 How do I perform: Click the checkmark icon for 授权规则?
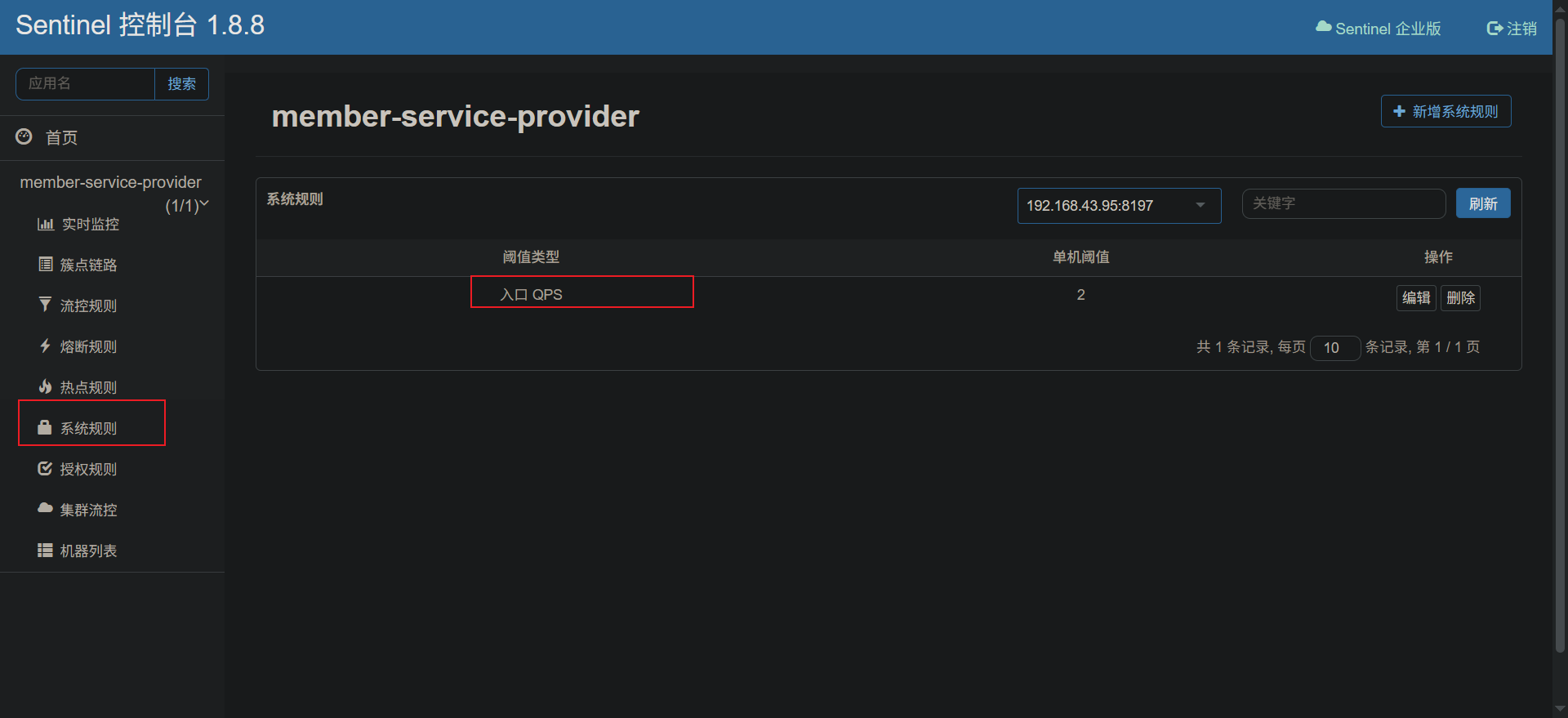click(x=46, y=469)
